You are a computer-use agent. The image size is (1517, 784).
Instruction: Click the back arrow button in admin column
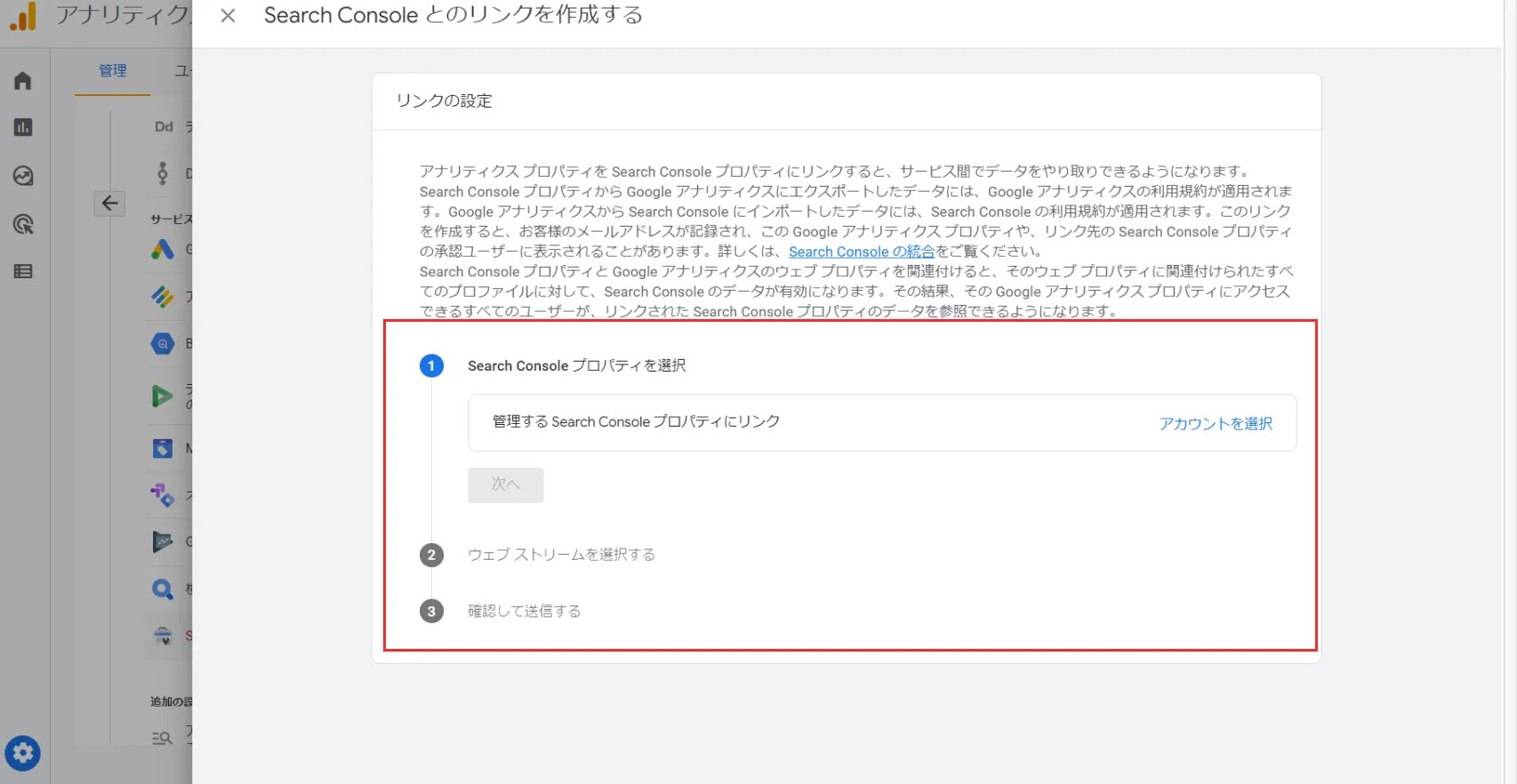click(109, 203)
